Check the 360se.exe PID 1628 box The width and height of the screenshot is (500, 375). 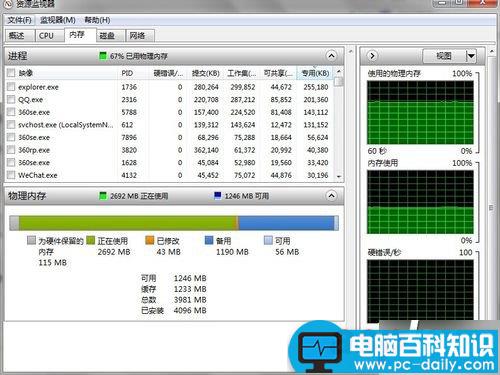coord(11,162)
